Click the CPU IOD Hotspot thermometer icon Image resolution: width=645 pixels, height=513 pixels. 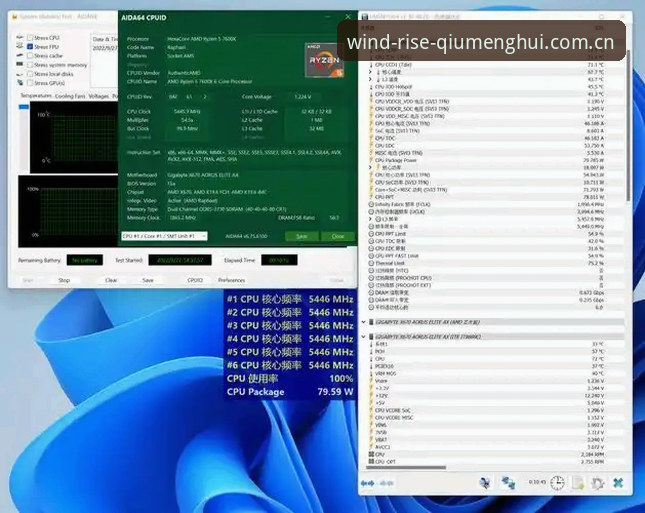pyautogui.click(x=371, y=87)
